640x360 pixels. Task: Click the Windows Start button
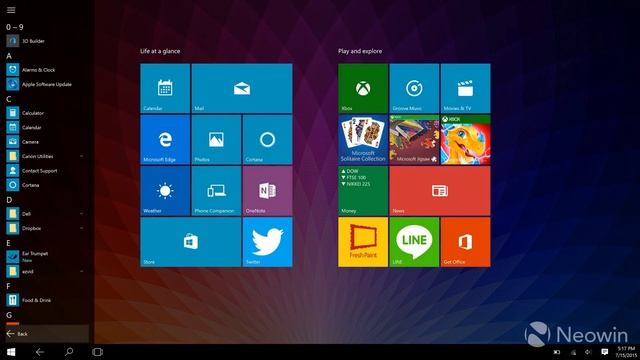(11, 352)
